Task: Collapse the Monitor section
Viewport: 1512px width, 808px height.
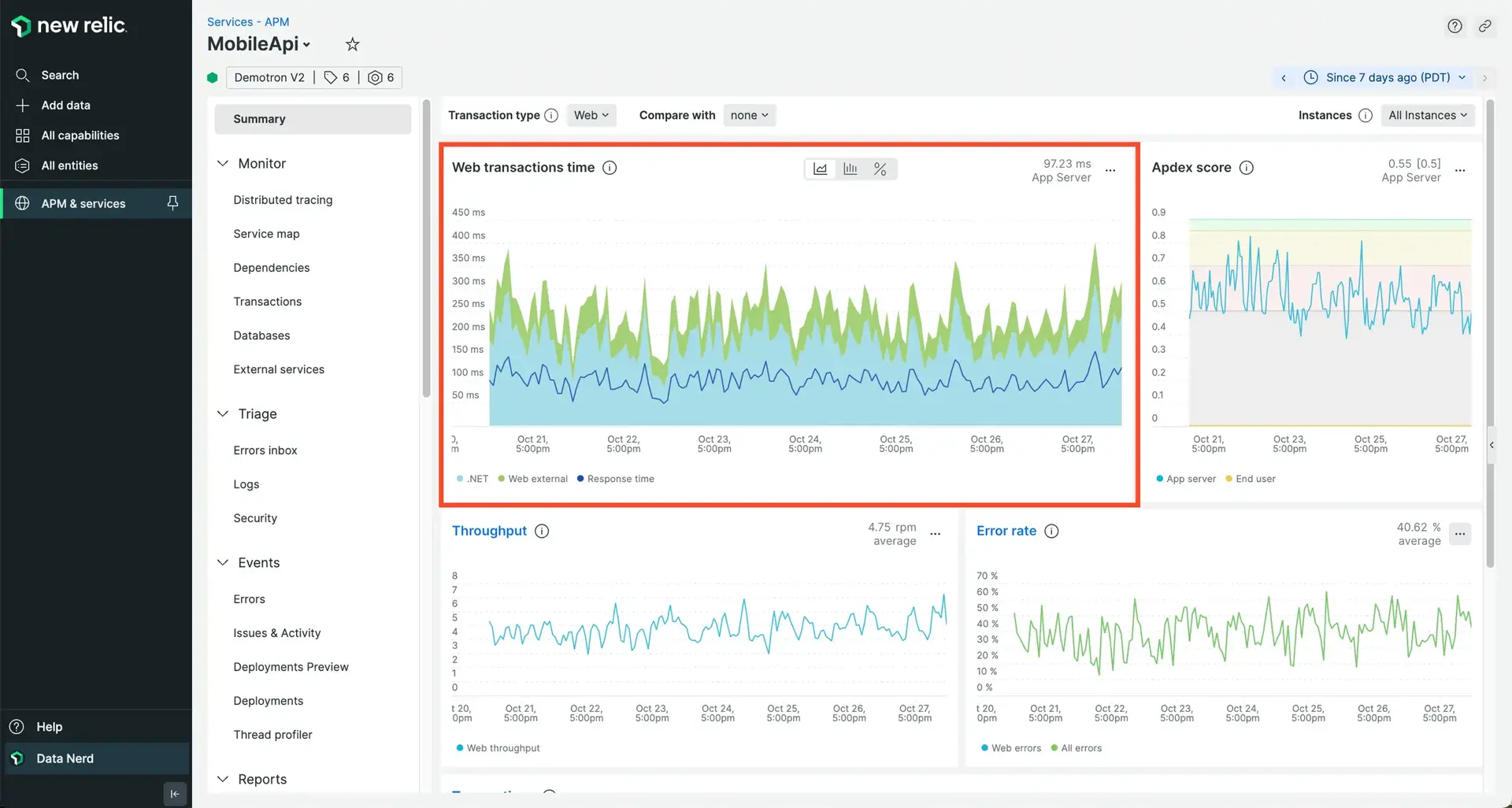Action: coord(223,164)
